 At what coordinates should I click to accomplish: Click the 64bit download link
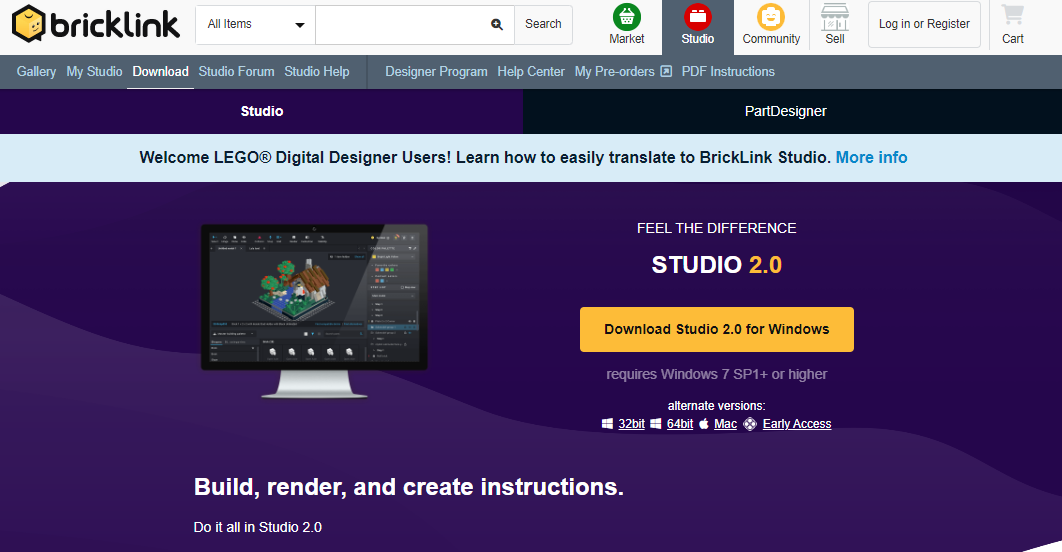coord(679,424)
